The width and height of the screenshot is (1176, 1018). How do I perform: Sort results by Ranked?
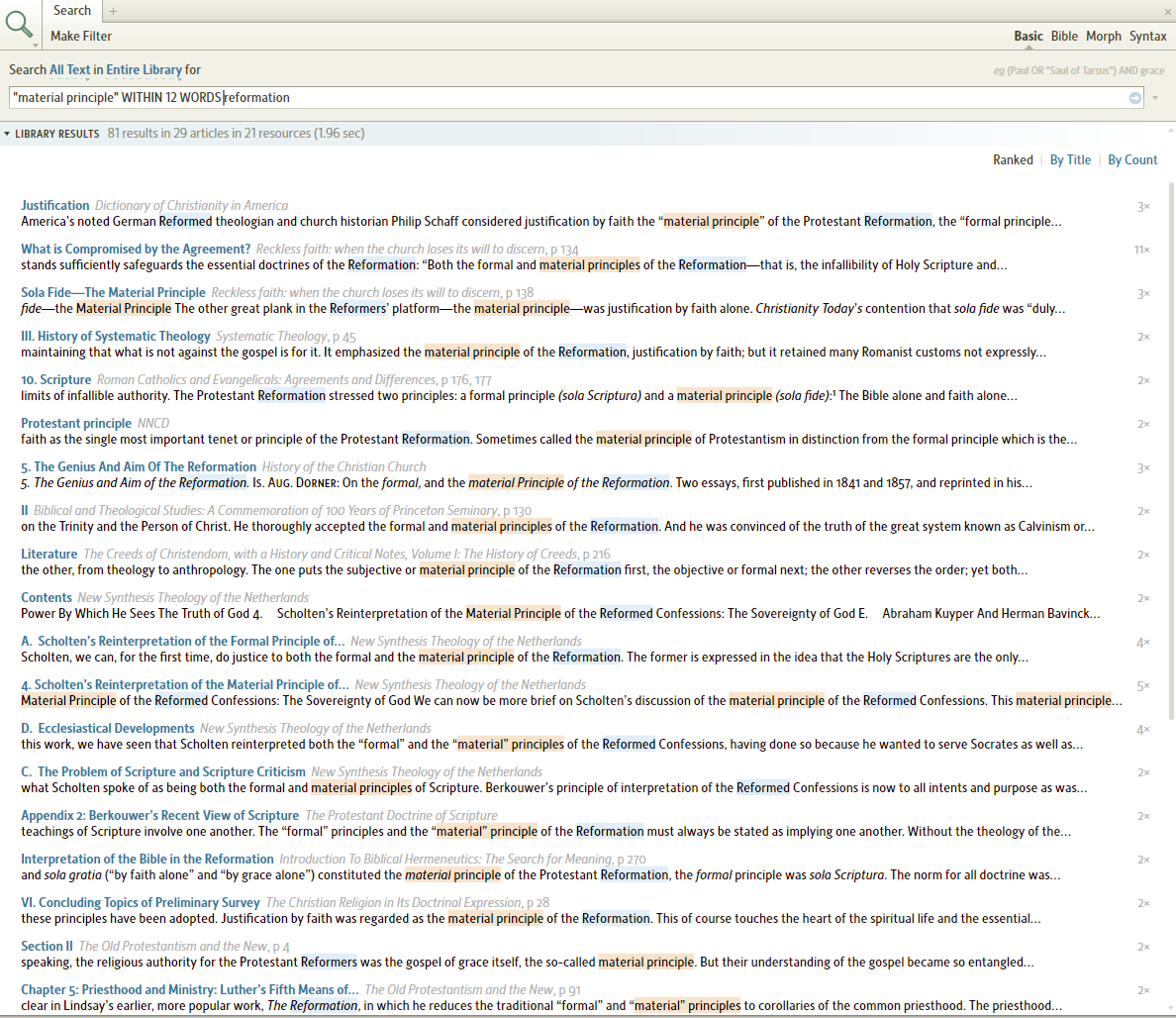click(1013, 159)
